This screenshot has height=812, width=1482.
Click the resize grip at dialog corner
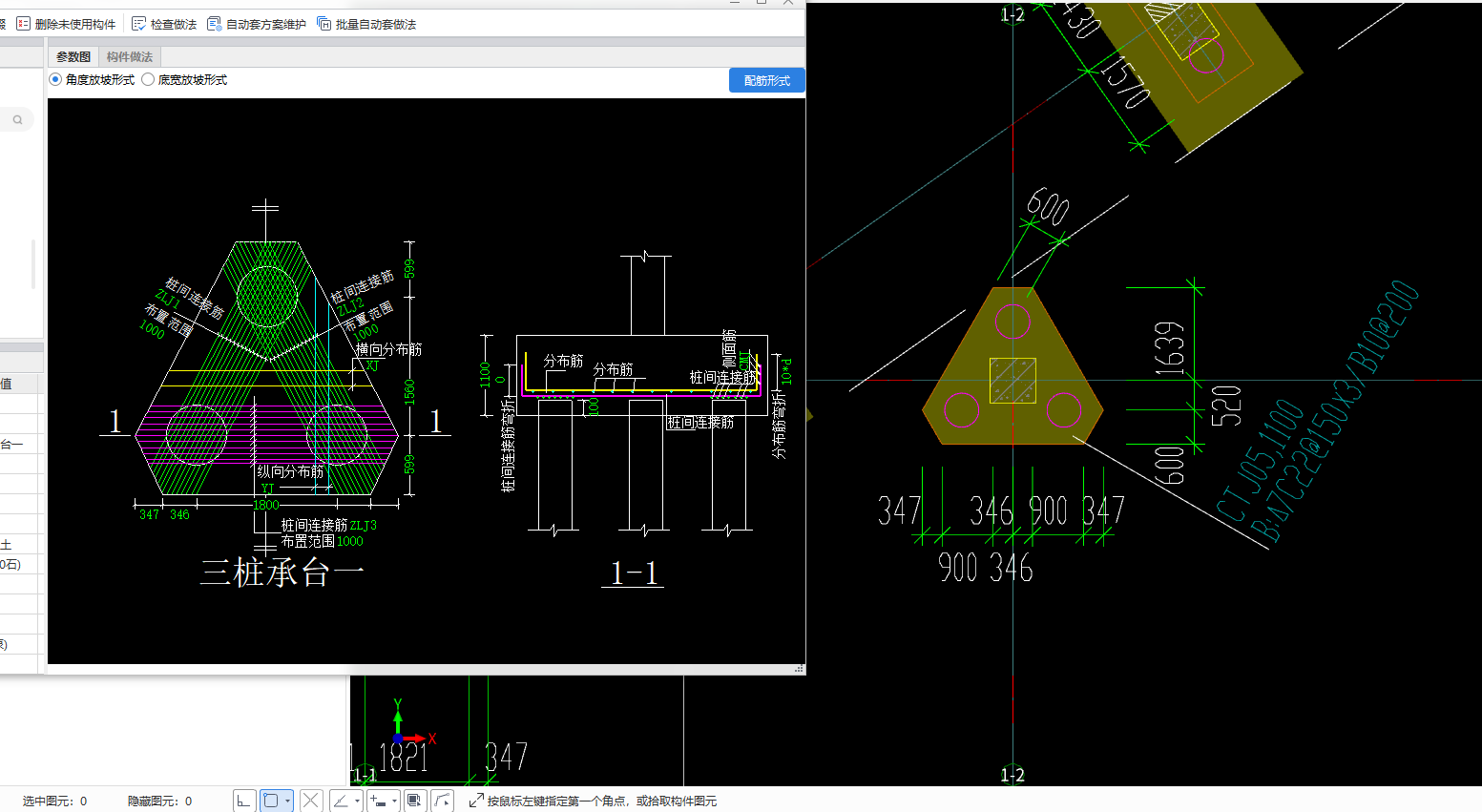[800, 669]
